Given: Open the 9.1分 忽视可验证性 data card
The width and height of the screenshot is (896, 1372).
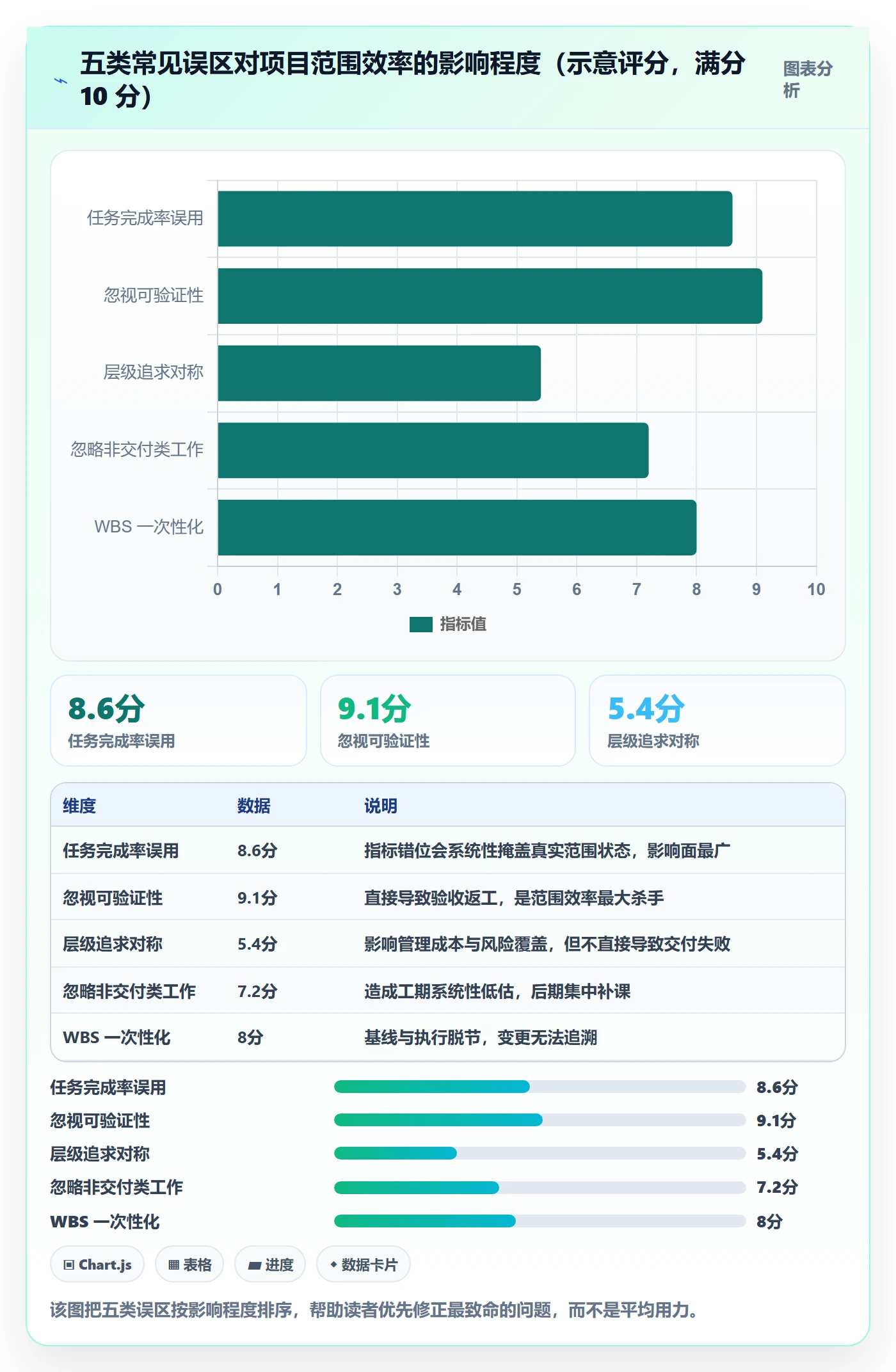Looking at the screenshot, I should (x=448, y=721).
